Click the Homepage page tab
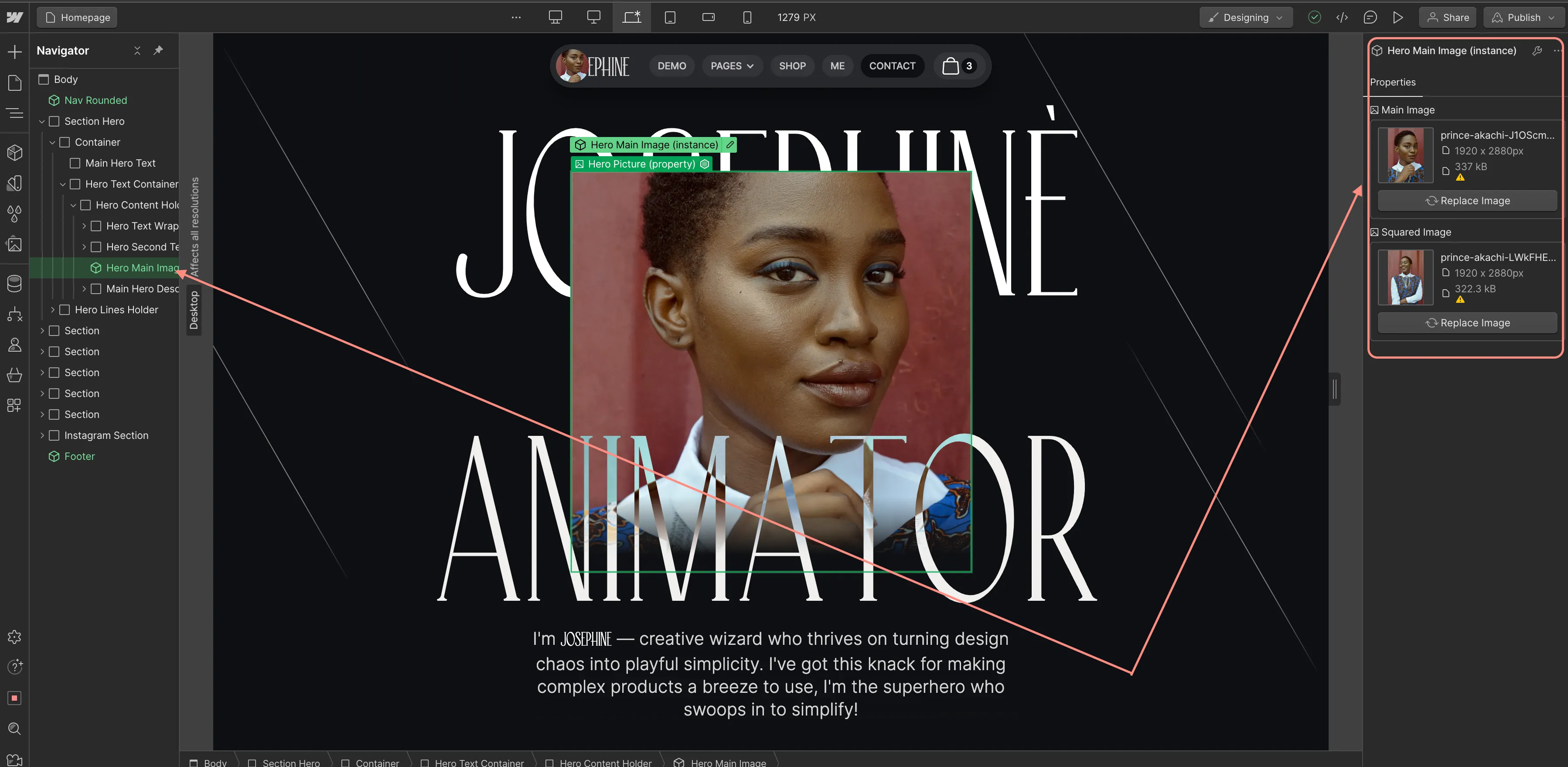Screen dimensions: 1568x767 (x=77, y=17)
